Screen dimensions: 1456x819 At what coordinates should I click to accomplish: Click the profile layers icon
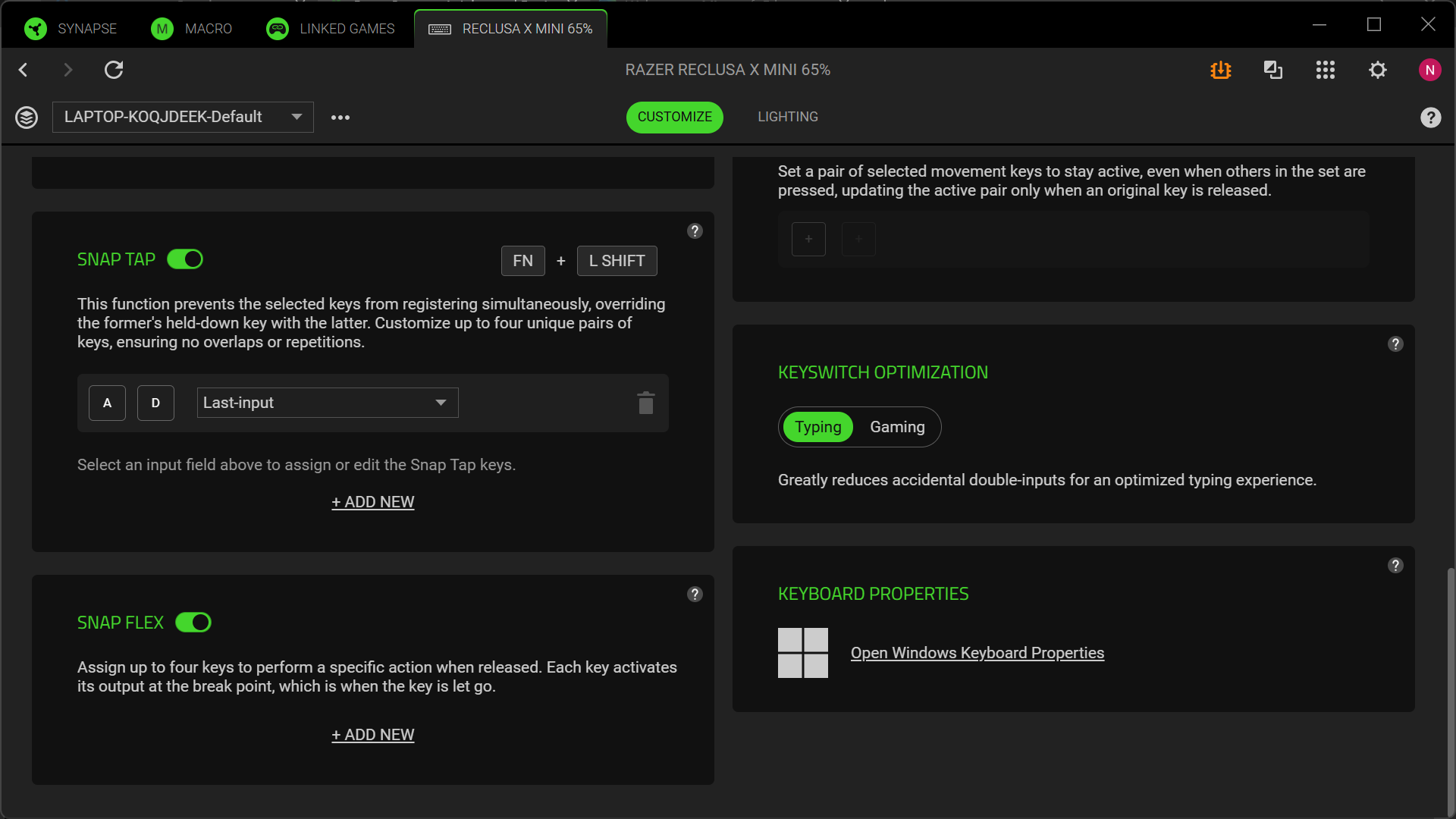click(x=27, y=118)
